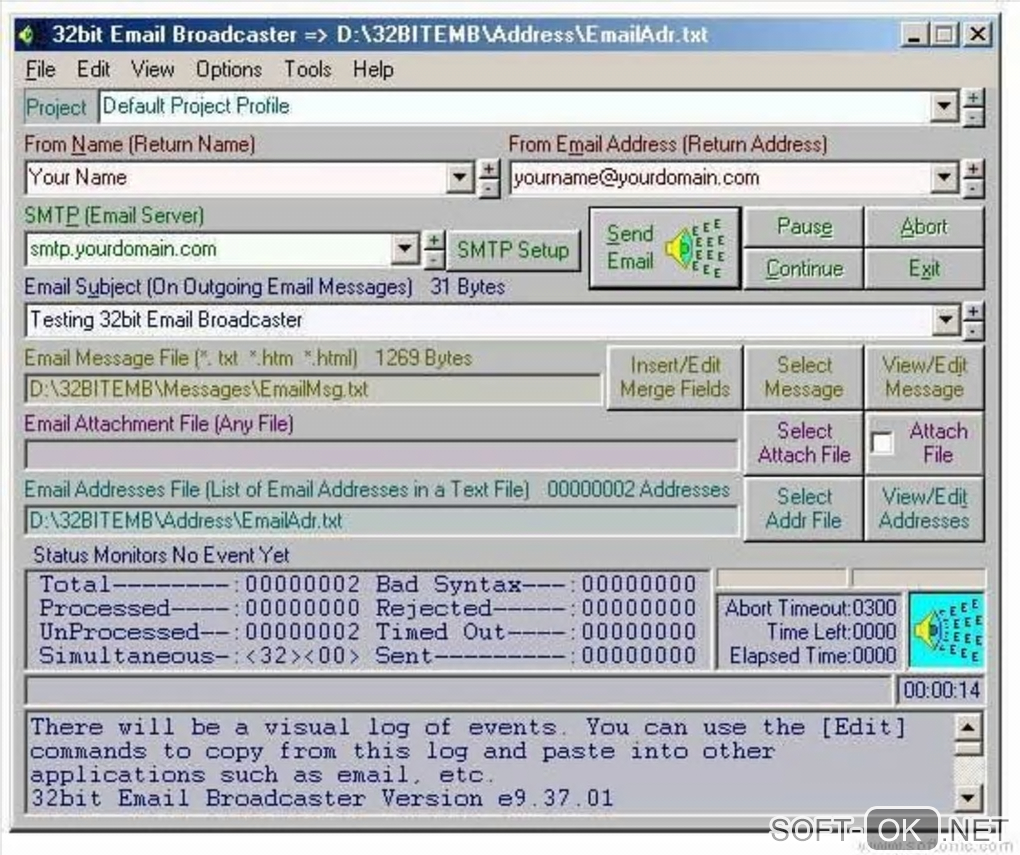Image resolution: width=1020 pixels, height=855 pixels.
Task: Click the Select Message button
Action: 803,377
